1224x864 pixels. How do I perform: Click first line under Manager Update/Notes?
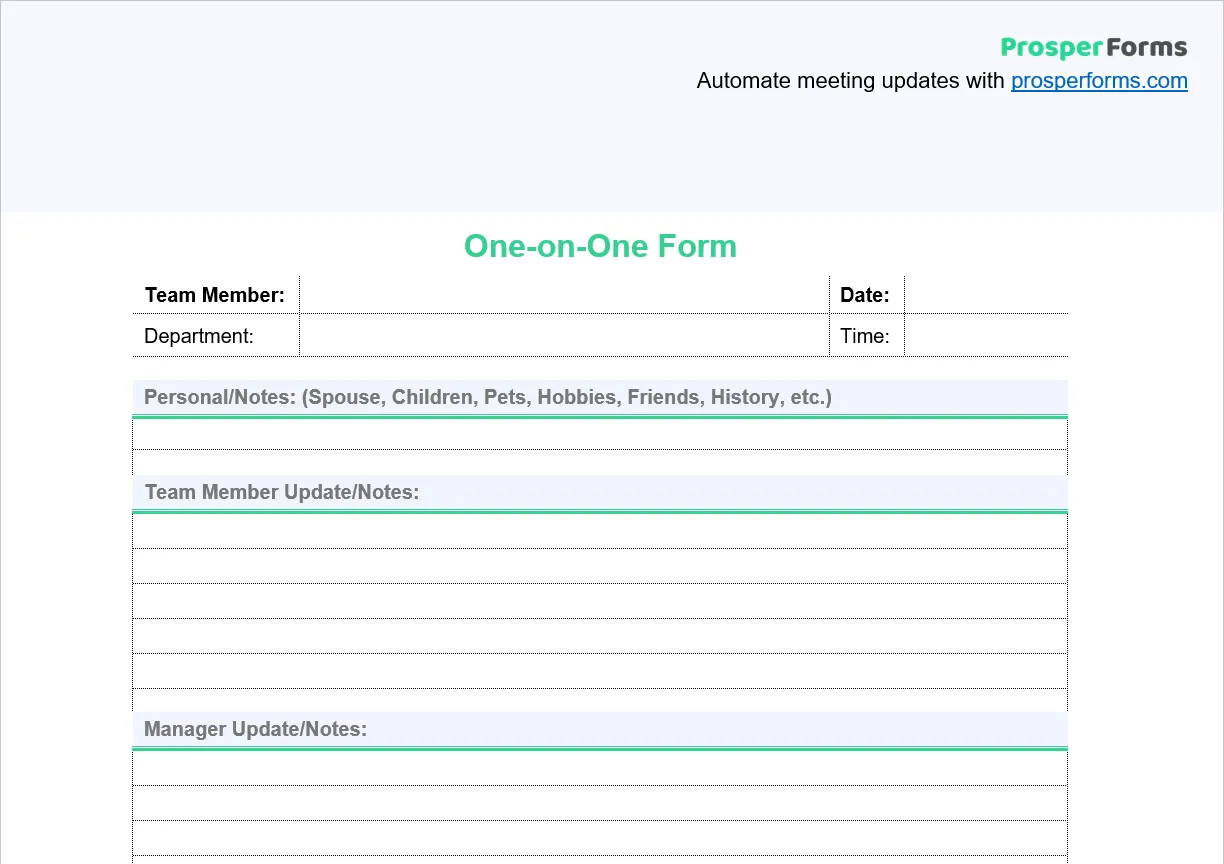coord(600,768)
